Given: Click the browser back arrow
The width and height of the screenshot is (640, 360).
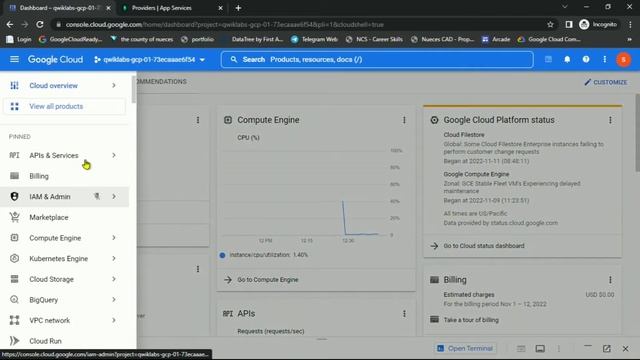Looking at the screenshot, I should click(x=10, y=24).
